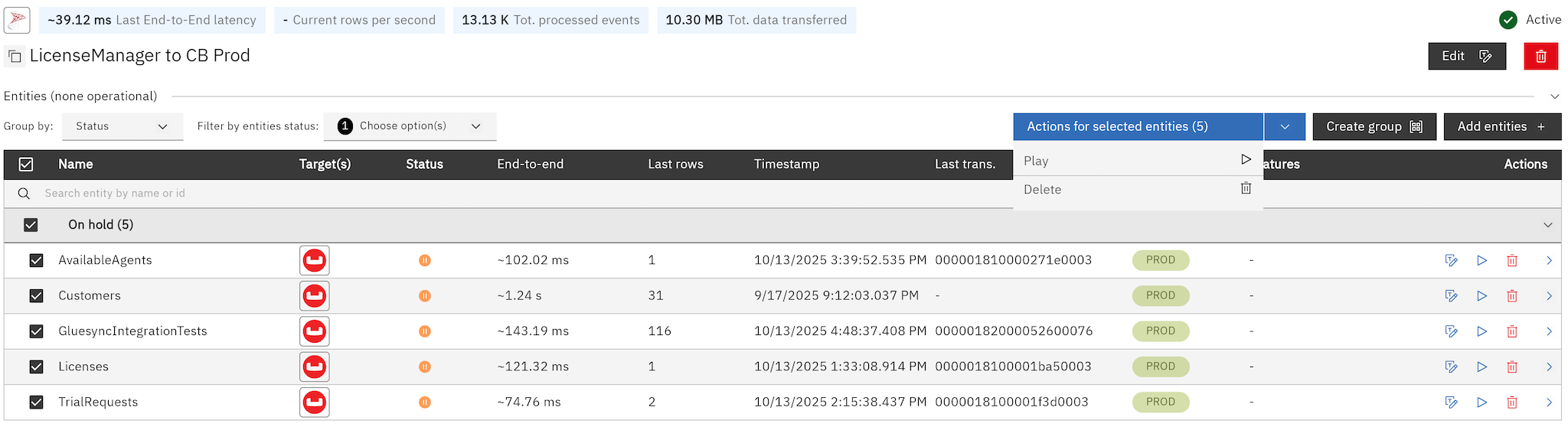Click the search entity by name field
Screen dimensions: 1568x430
click(x=505, y=194)
